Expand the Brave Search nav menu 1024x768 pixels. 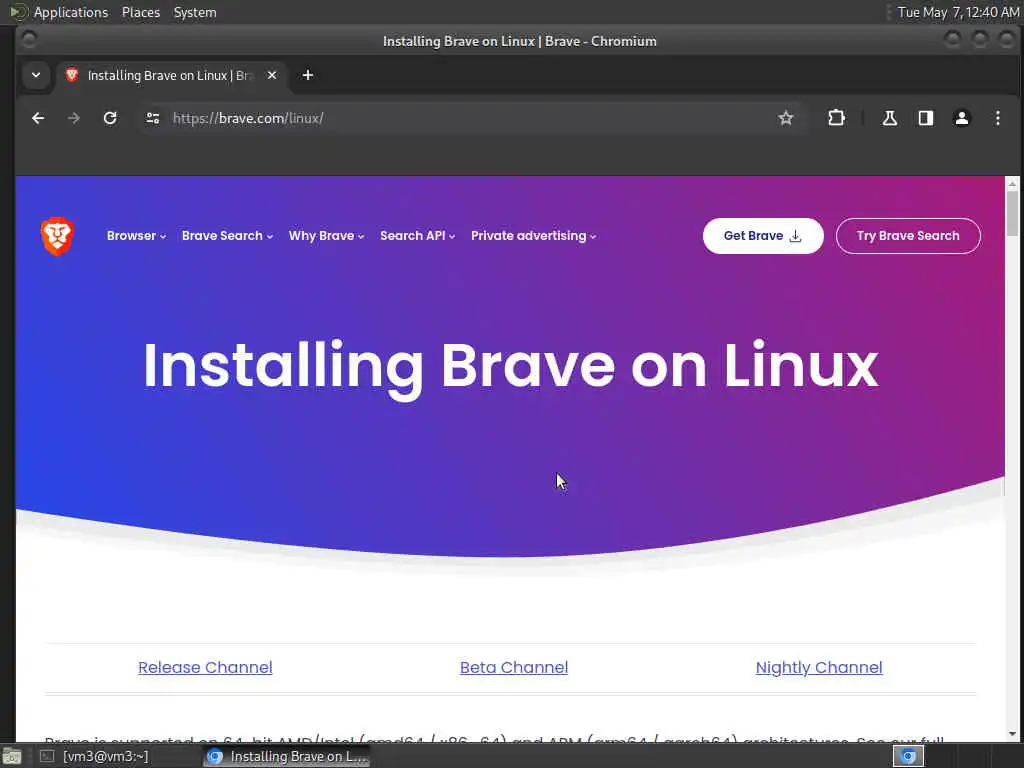tap(227, 236)
